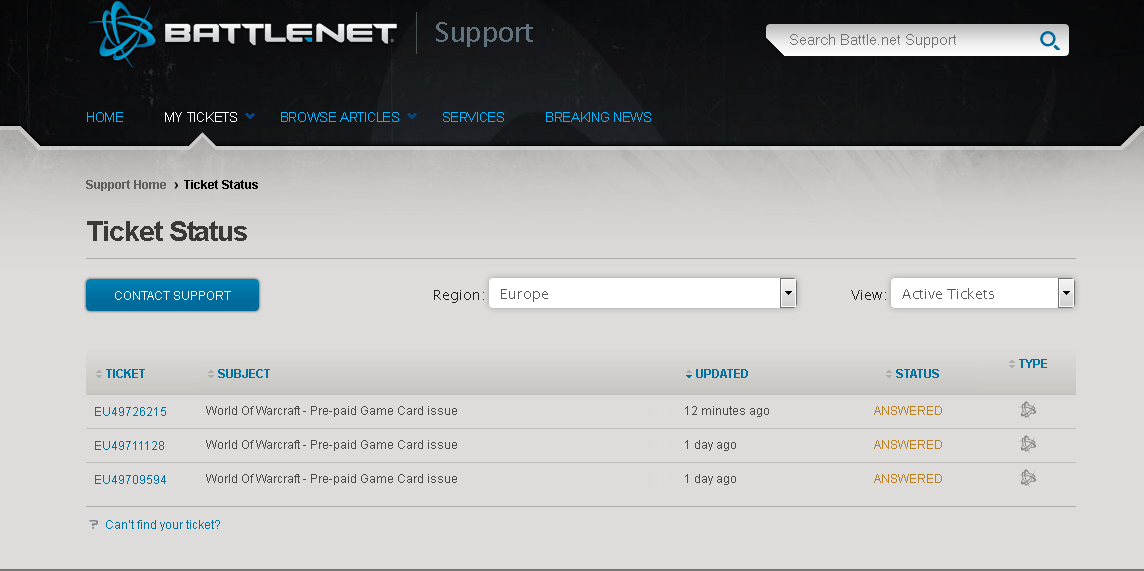Screen dimensions: 1144x571
Task: Open the View dropdown arrow
Action: pos(1066,293)
